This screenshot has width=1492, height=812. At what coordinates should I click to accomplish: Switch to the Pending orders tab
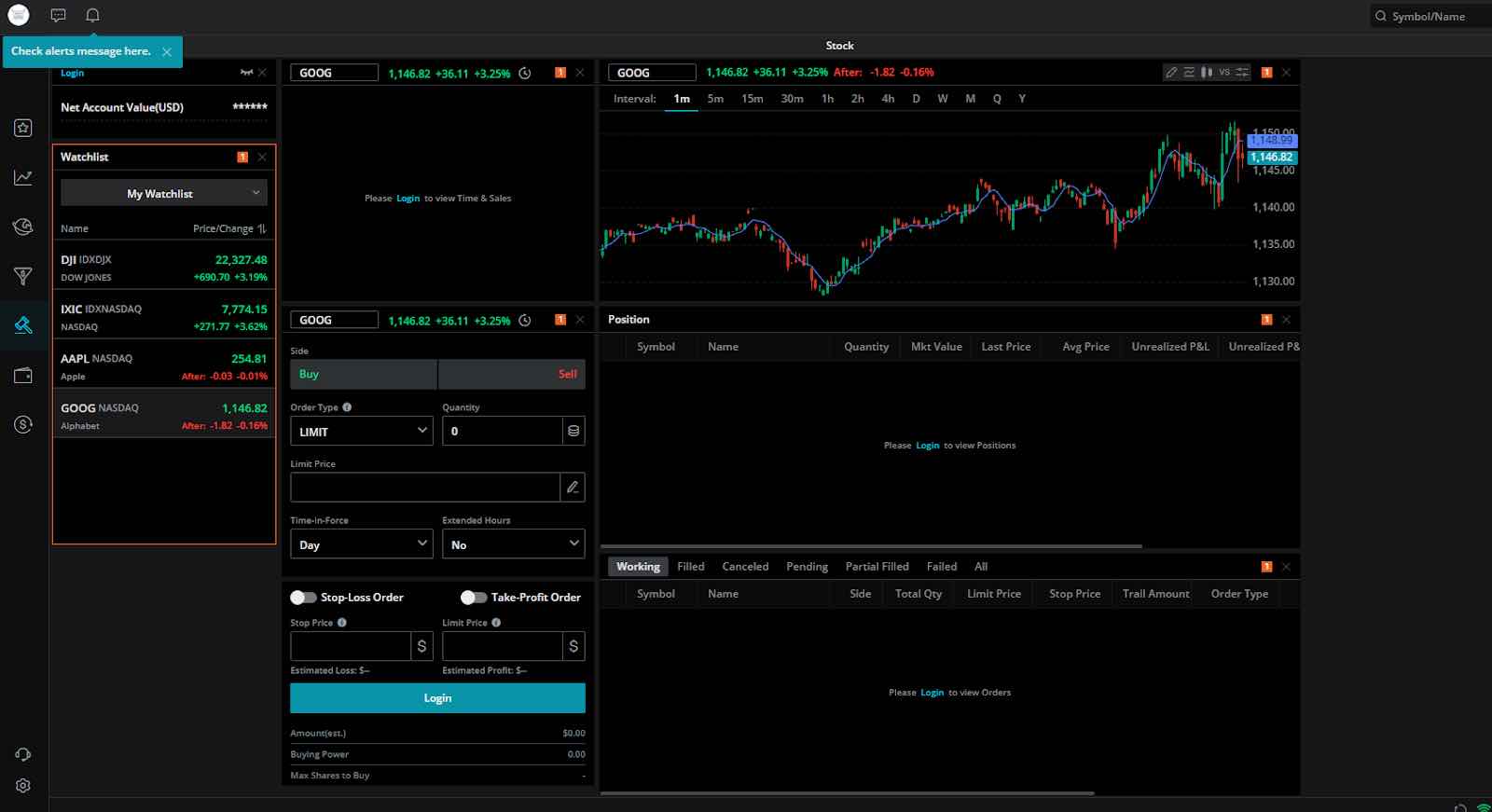click(807, 567)
